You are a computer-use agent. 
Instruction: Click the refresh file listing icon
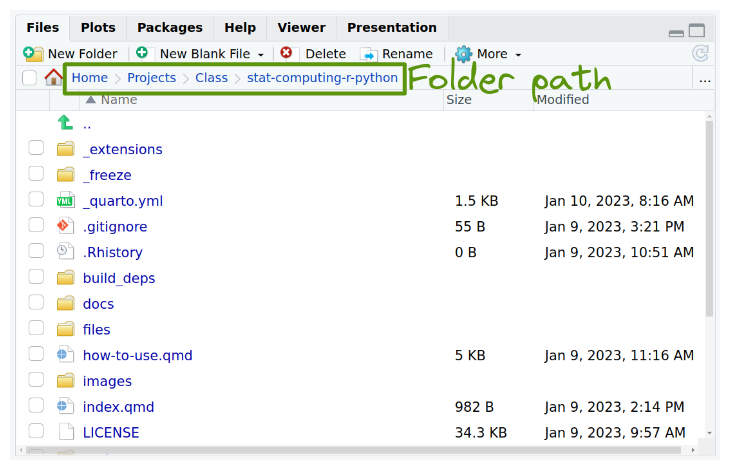701,54
